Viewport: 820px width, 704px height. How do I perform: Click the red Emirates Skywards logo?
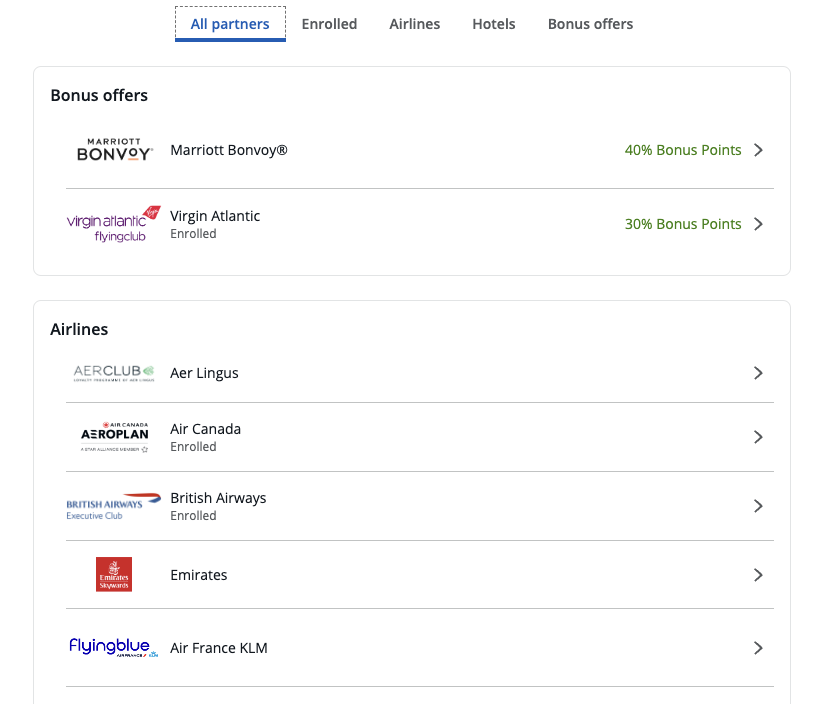point(114,575)
